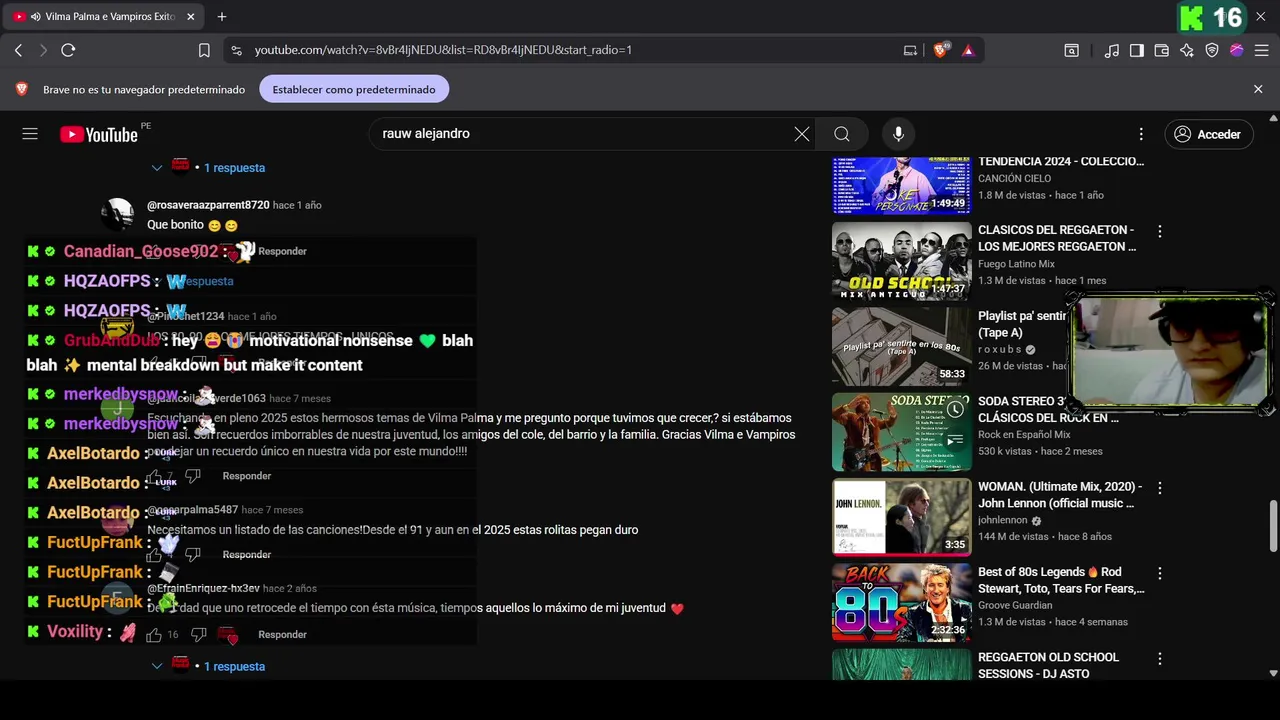Reply to the Necesitamos un listado comment
The width and height of the screenshot is (1280, 720).
coord(247,555)
